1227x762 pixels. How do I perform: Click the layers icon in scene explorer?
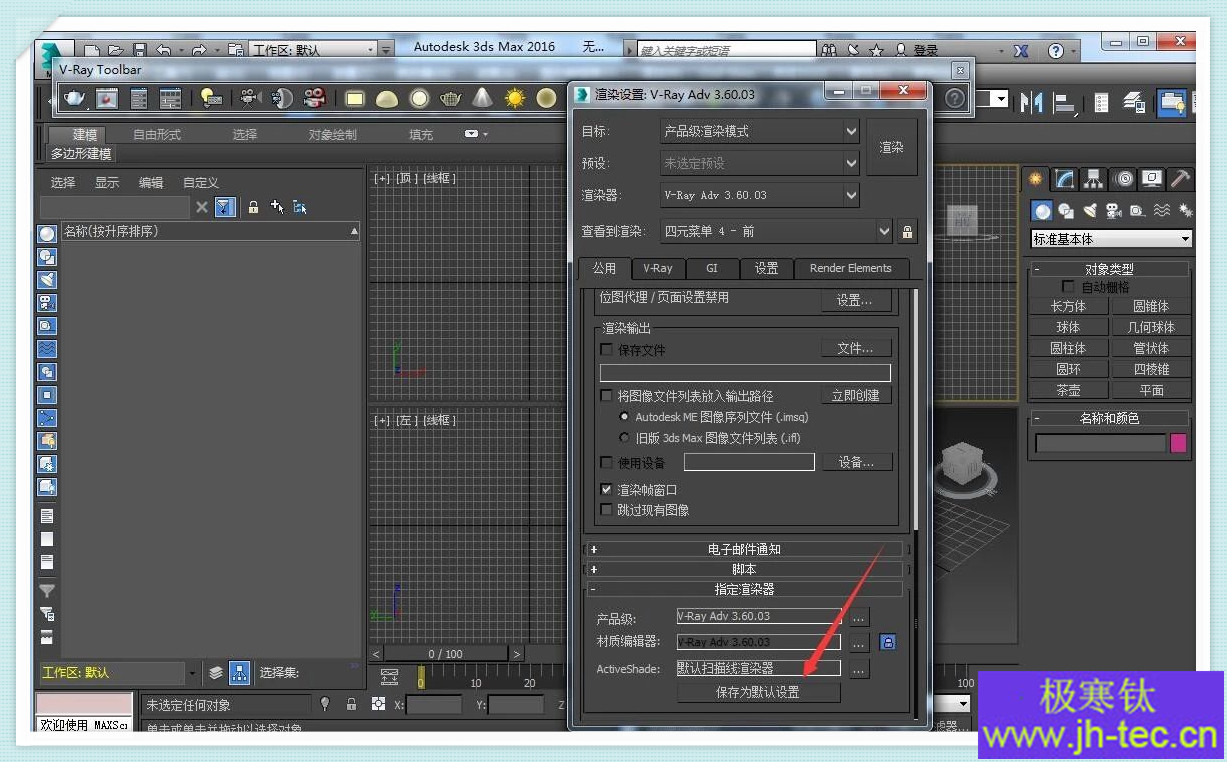215,673
